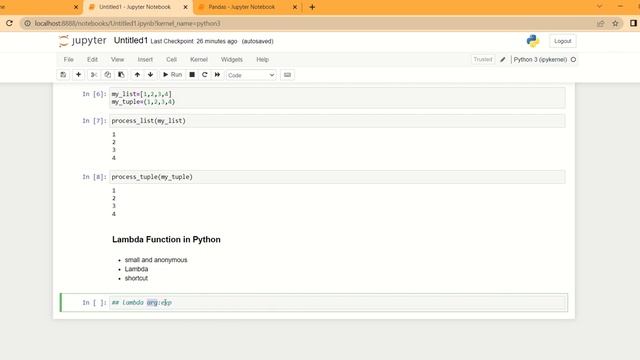Image resolution: width=640 pixels, height=360 pixels.
Task: Paste cells below using the toolbar icon
Action: click(x=121, y=75)
